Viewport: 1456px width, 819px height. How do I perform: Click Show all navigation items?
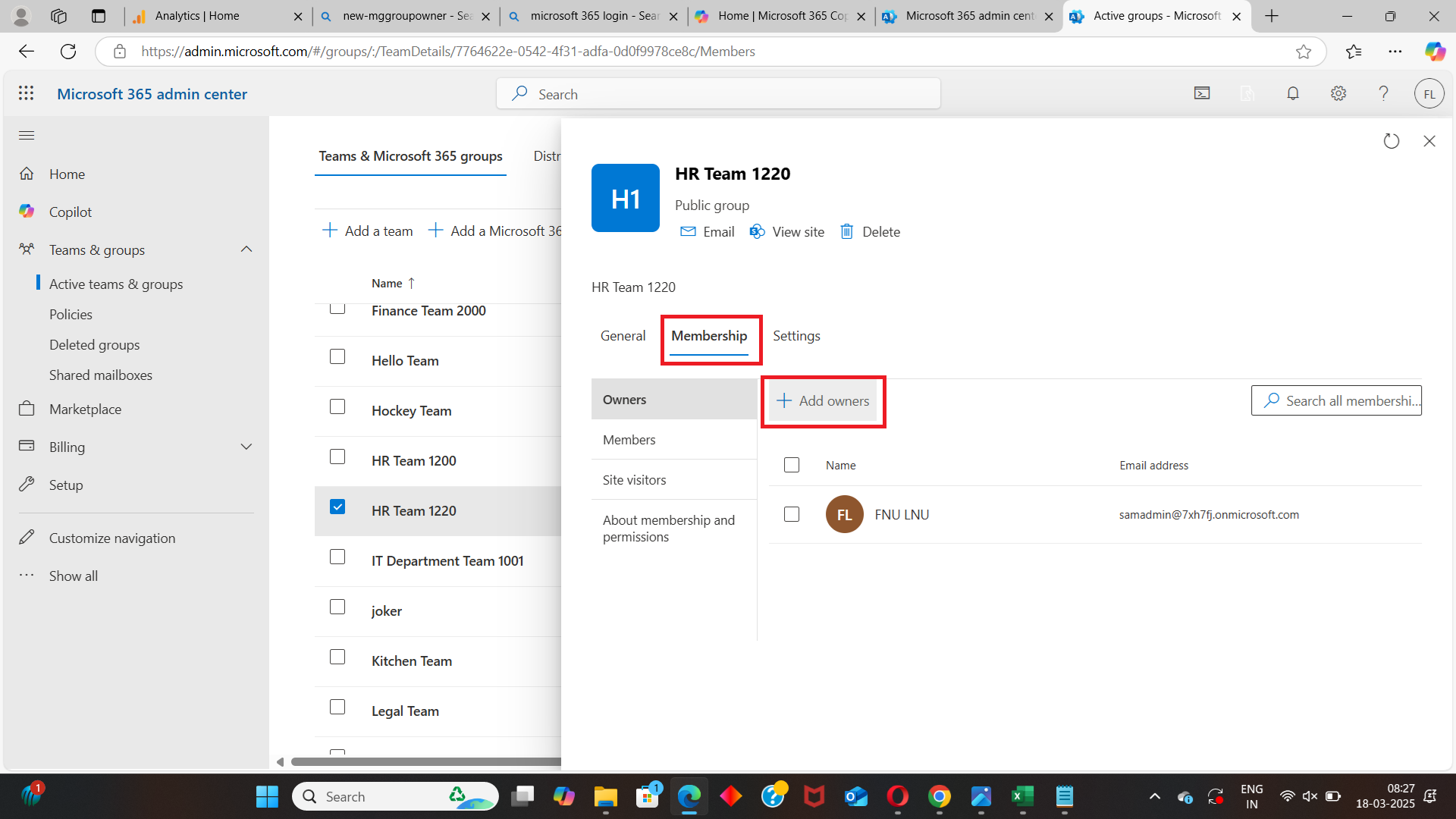(x=73, y=576)
